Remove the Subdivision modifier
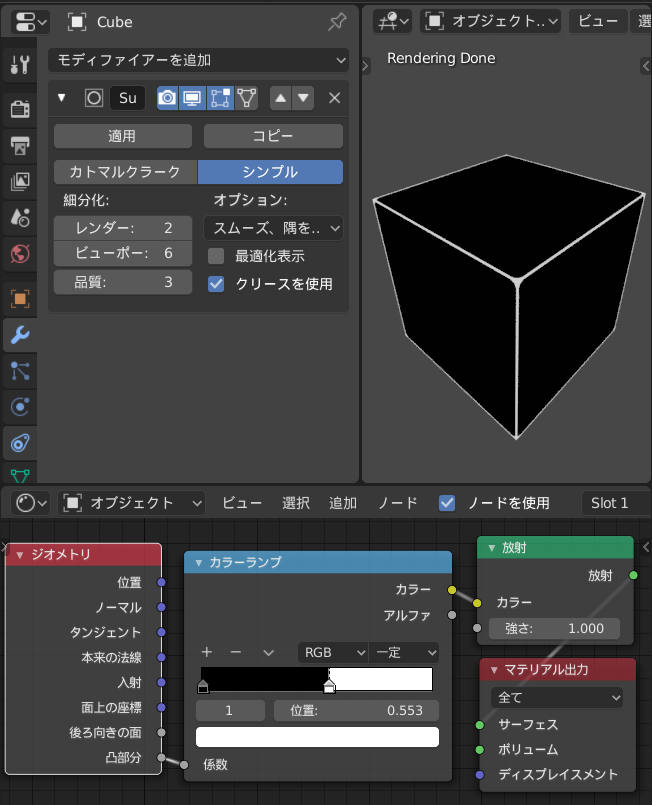The width and height of the screenshot is (652, 805). click(x=334, y=98)
